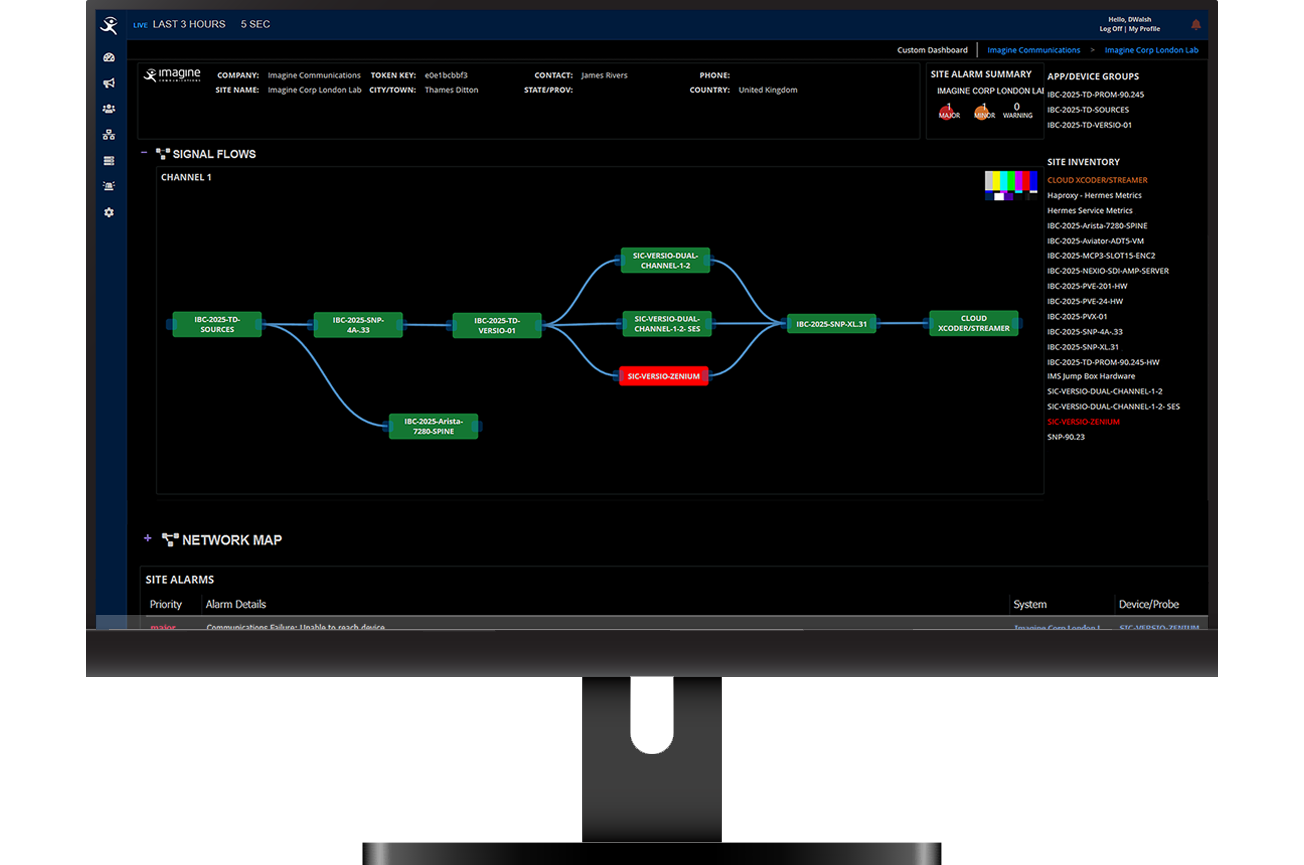Open the Last 3 Hours time range selector
This screenshot has height=865, width=1304.
tap(189, 24)
